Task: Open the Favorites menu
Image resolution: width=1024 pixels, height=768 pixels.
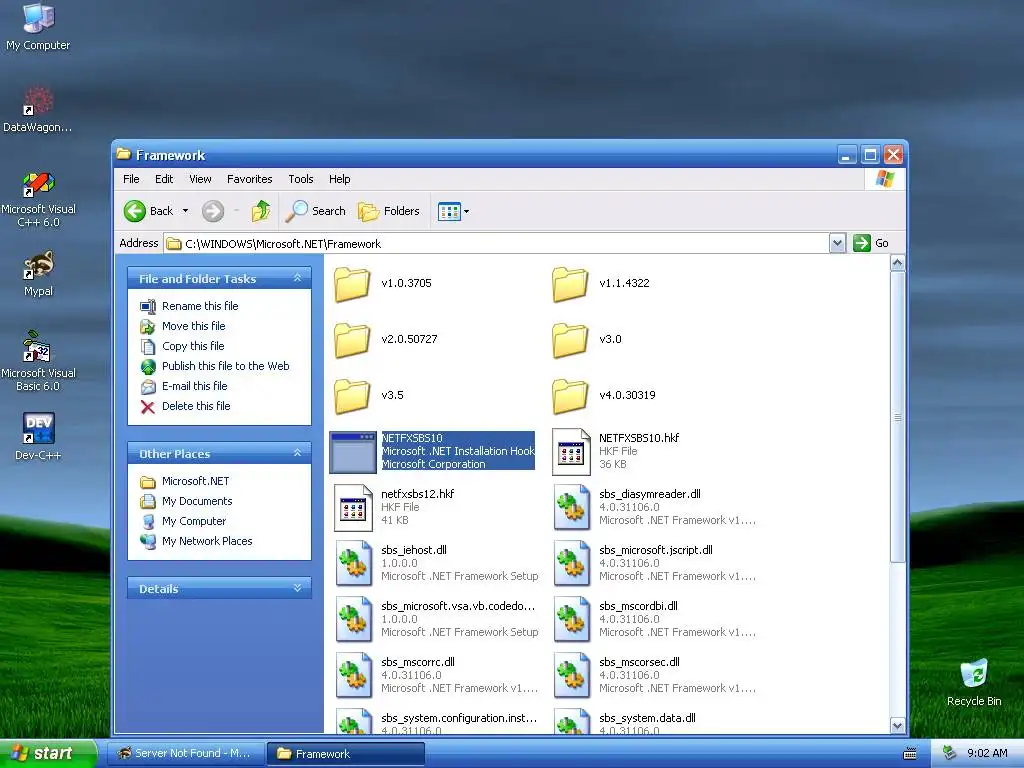Action: pyautogui.click(x=249, y=179)
